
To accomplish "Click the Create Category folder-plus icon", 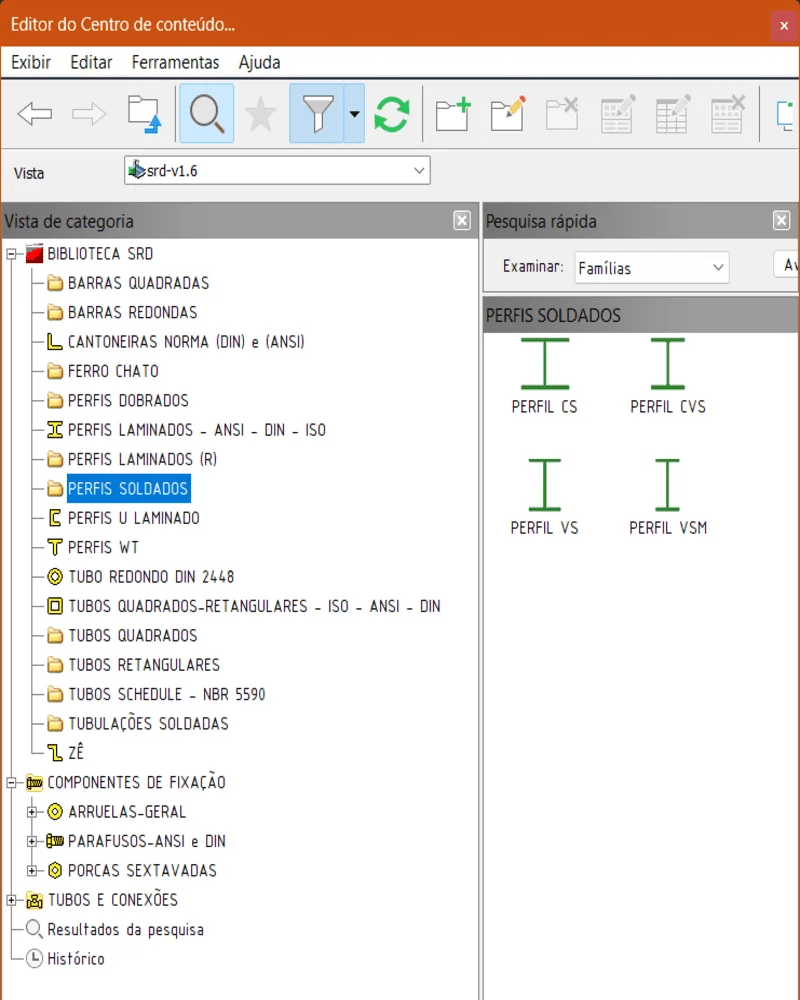I will [453, 114].
